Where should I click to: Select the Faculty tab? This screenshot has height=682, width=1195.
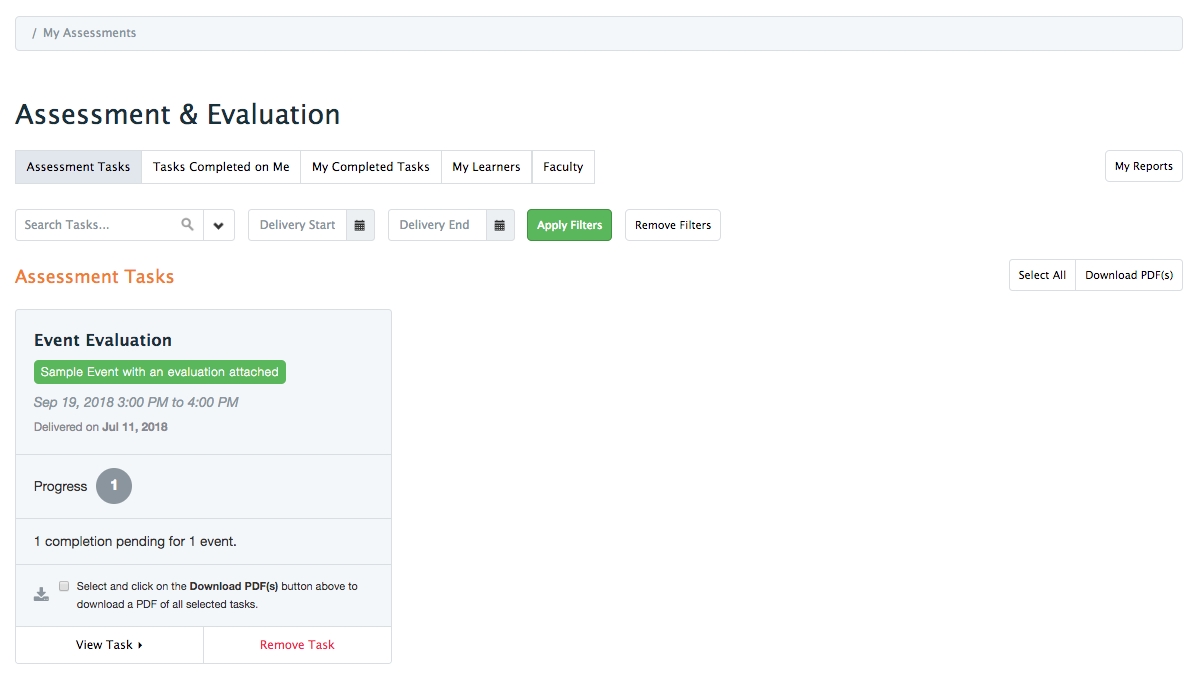pos(563,167)
